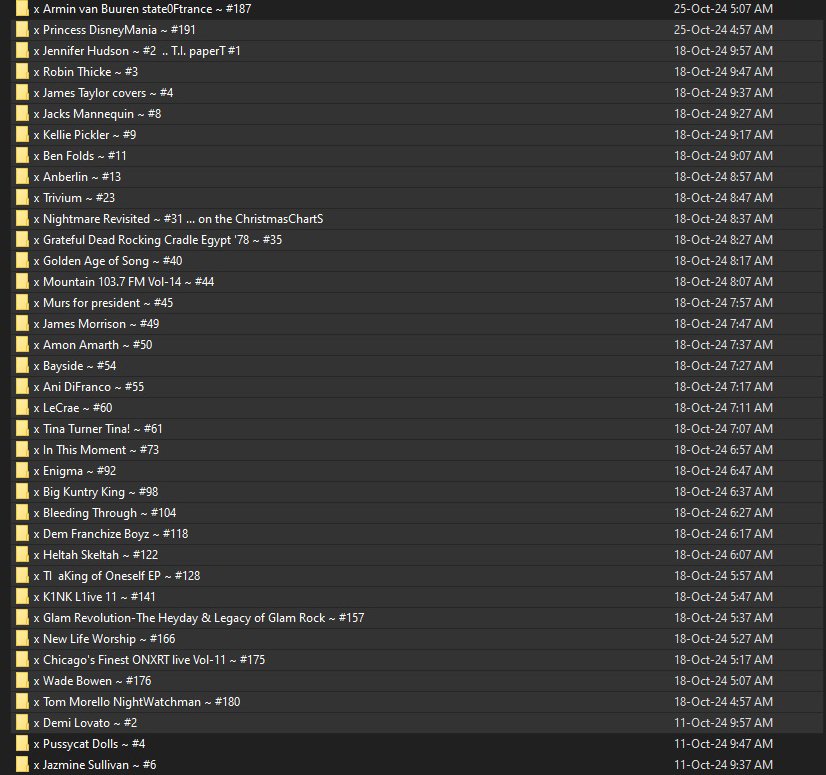Click the folder icon next to Robin Thicke

point(22,72)
